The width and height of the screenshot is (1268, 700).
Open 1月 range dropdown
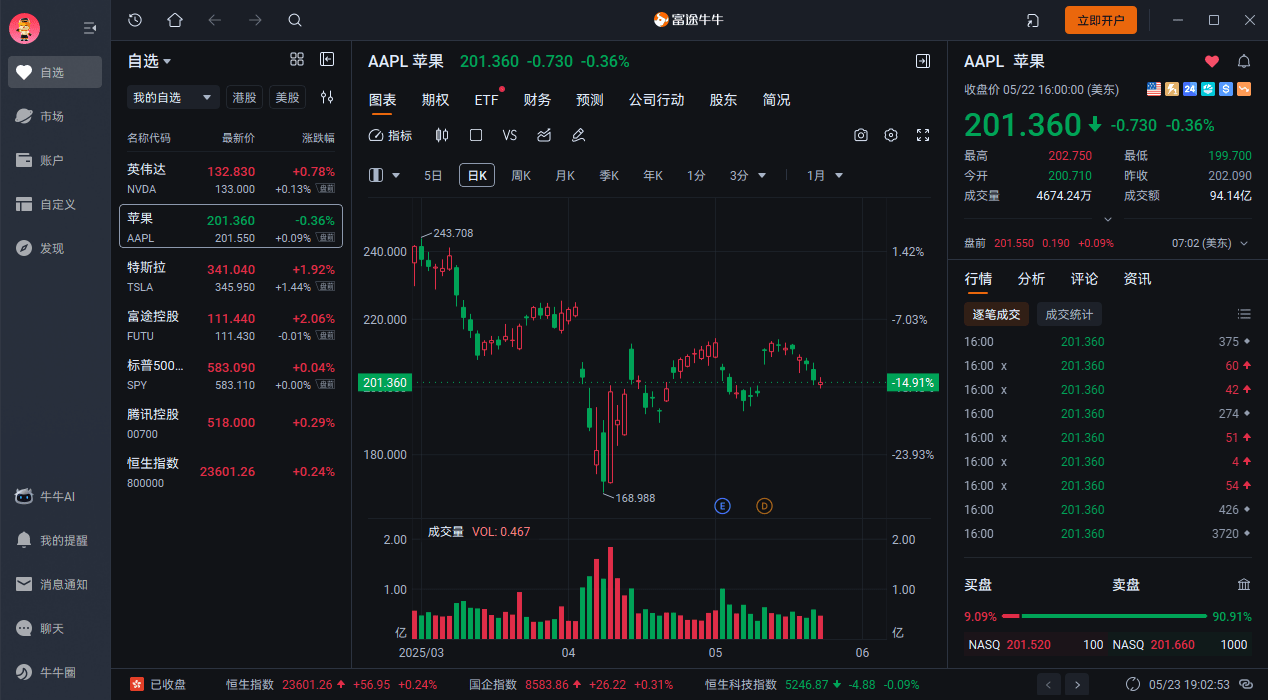(826, 175)
